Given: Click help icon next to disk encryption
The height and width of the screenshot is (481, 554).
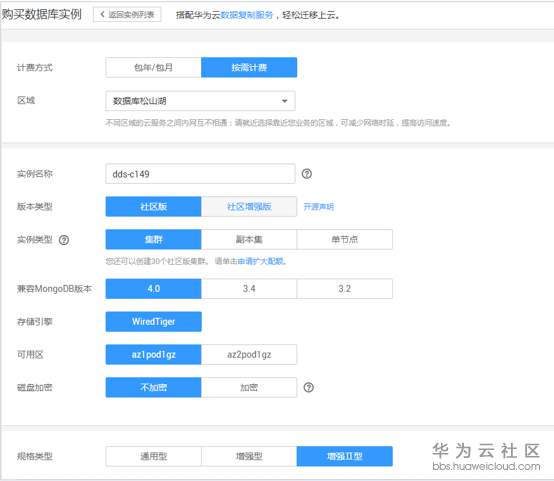Looking at the screenshot, I should (308, 388).
